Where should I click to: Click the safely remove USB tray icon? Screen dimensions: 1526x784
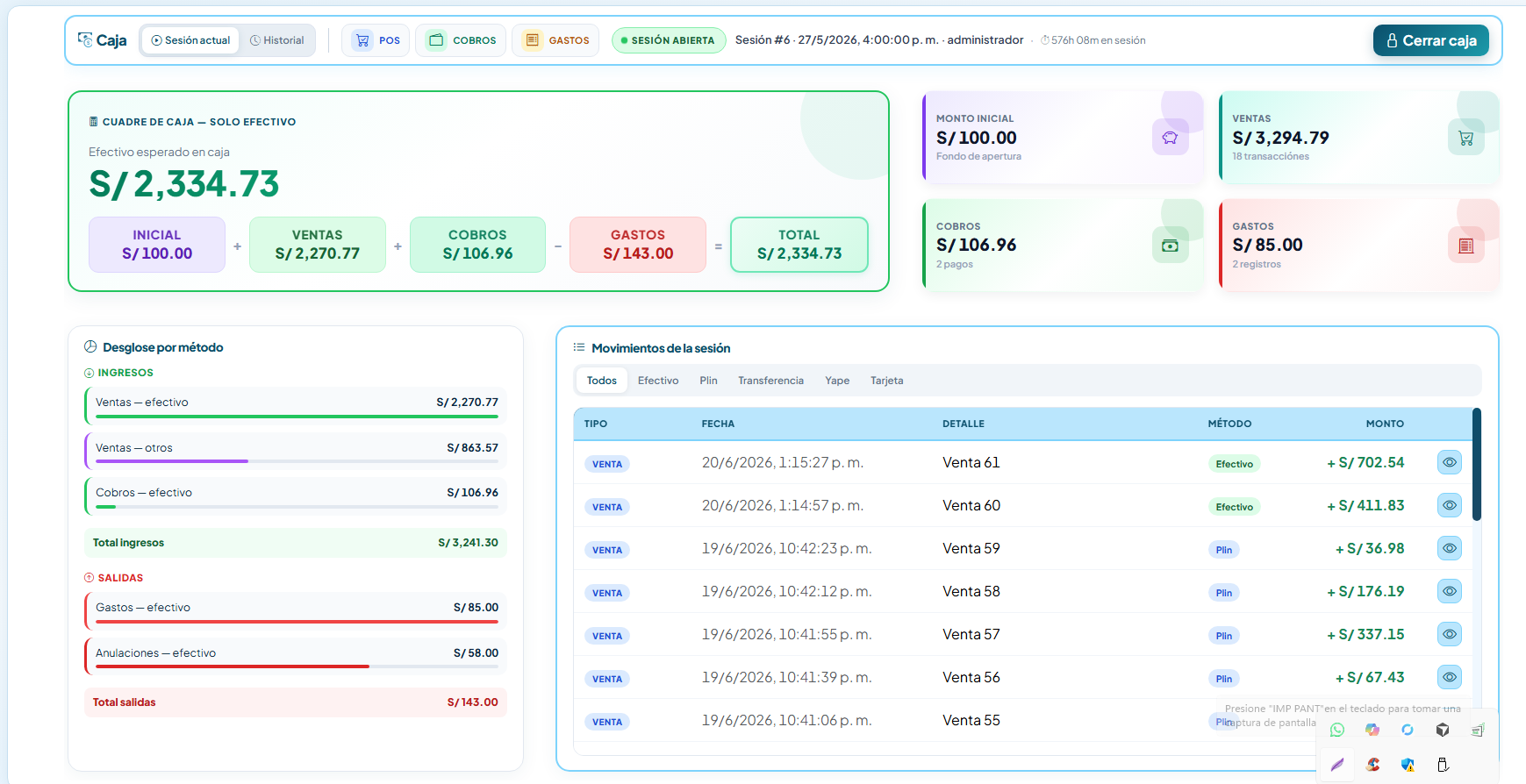pos(1443,765)
